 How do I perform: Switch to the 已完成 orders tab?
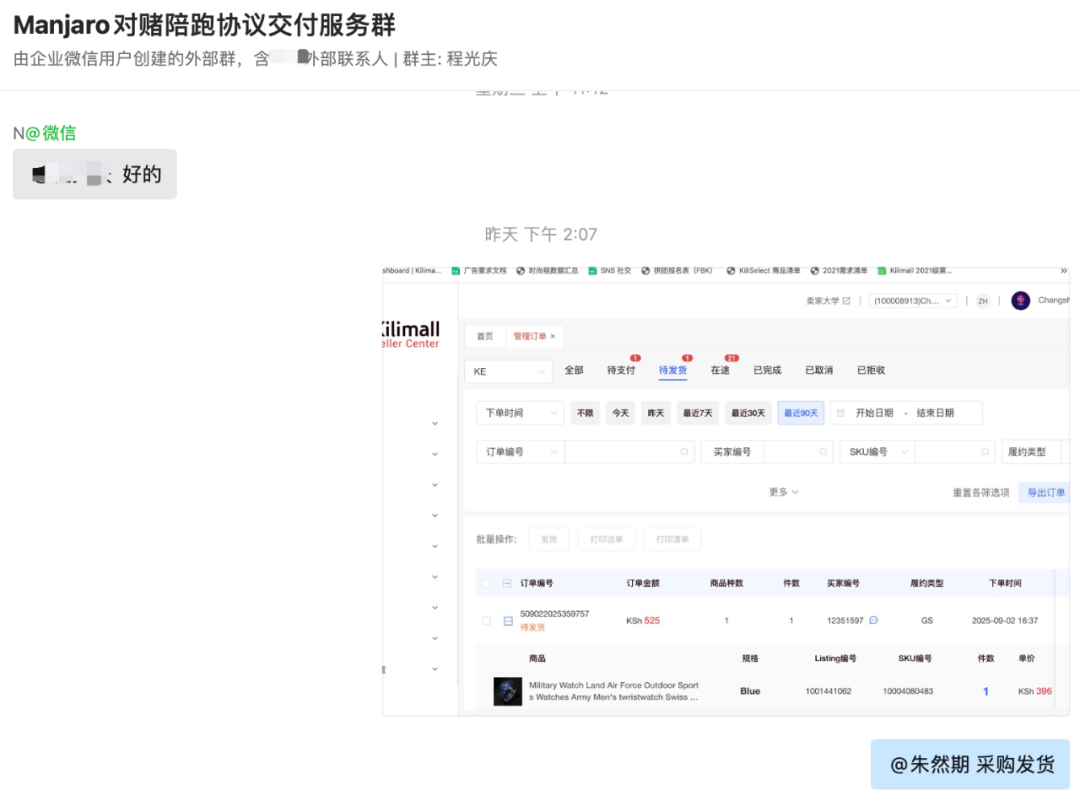point(767,370)
